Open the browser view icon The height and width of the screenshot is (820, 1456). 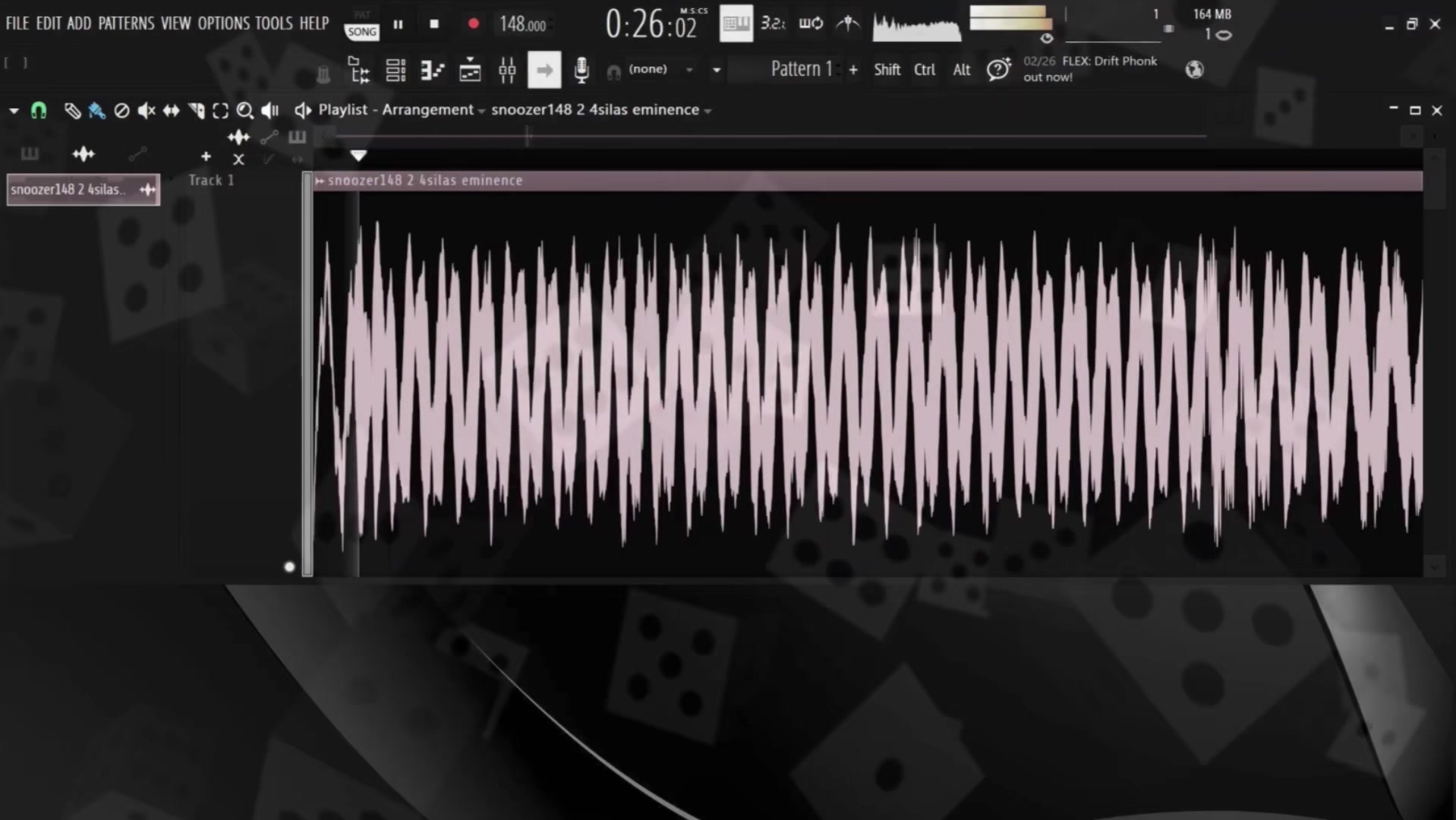point(358,70)
